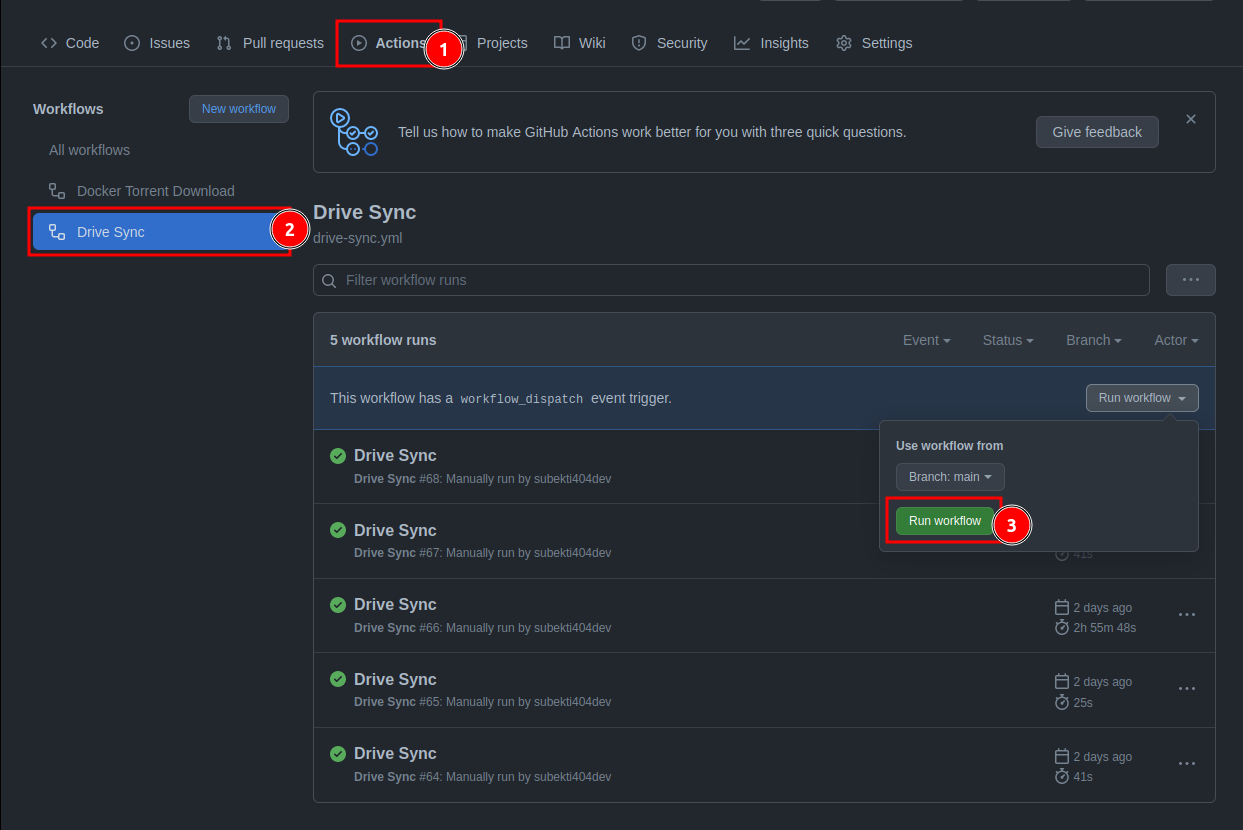1243x830 pixels.
Task: Expand the Event filter dropdown
Action: point(927,340)
